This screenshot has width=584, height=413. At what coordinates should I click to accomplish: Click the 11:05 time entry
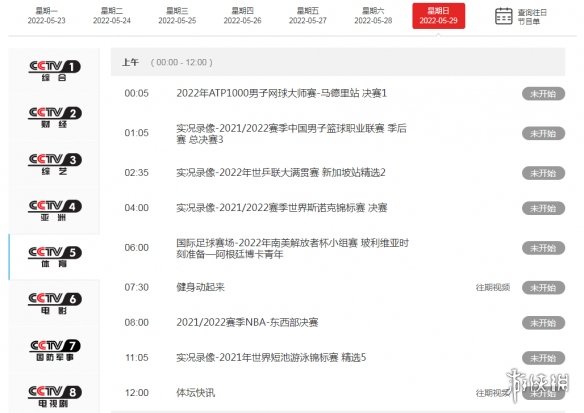pos(137,358)
